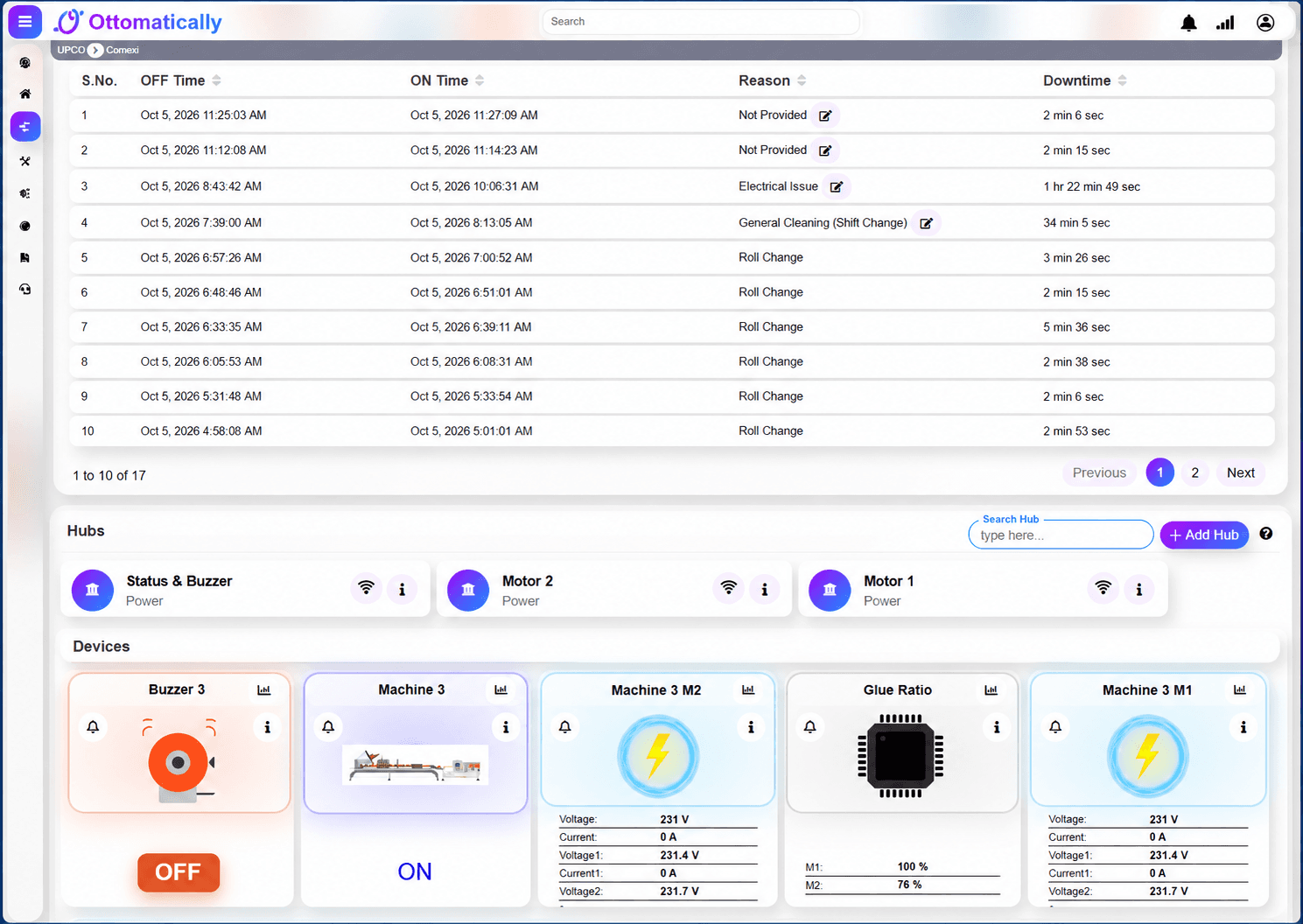Open the wrench and screwdriver tools sidebar icon

point(25,161)
